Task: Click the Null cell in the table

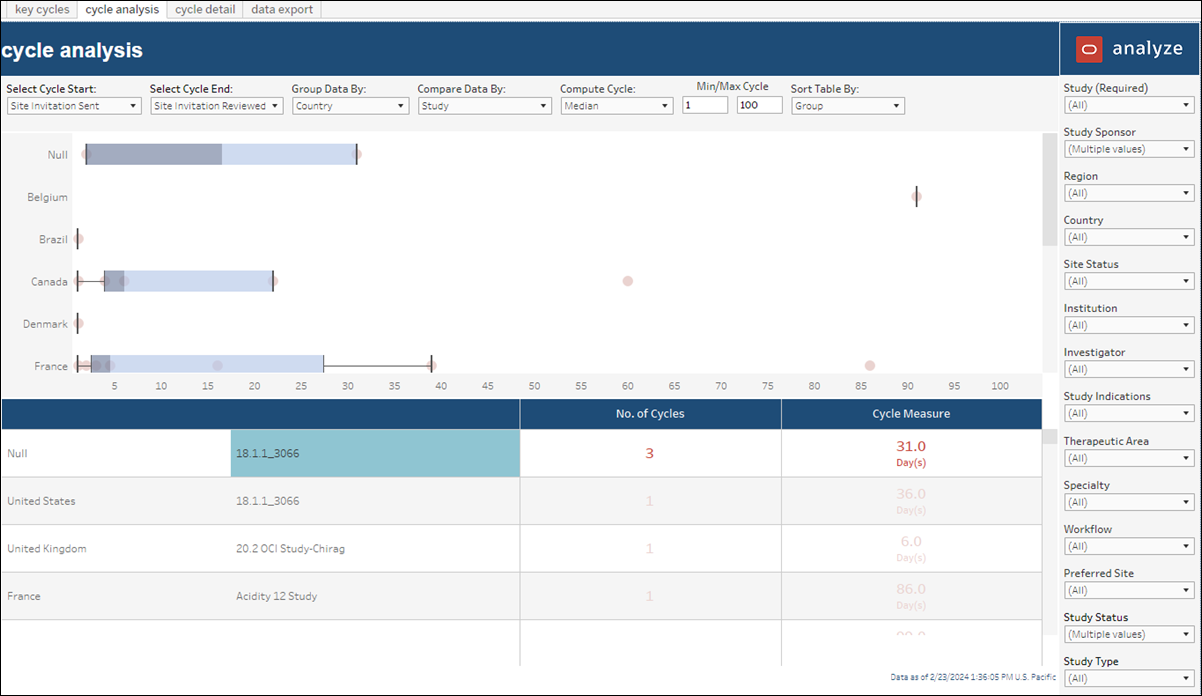Action: [116, 453]
